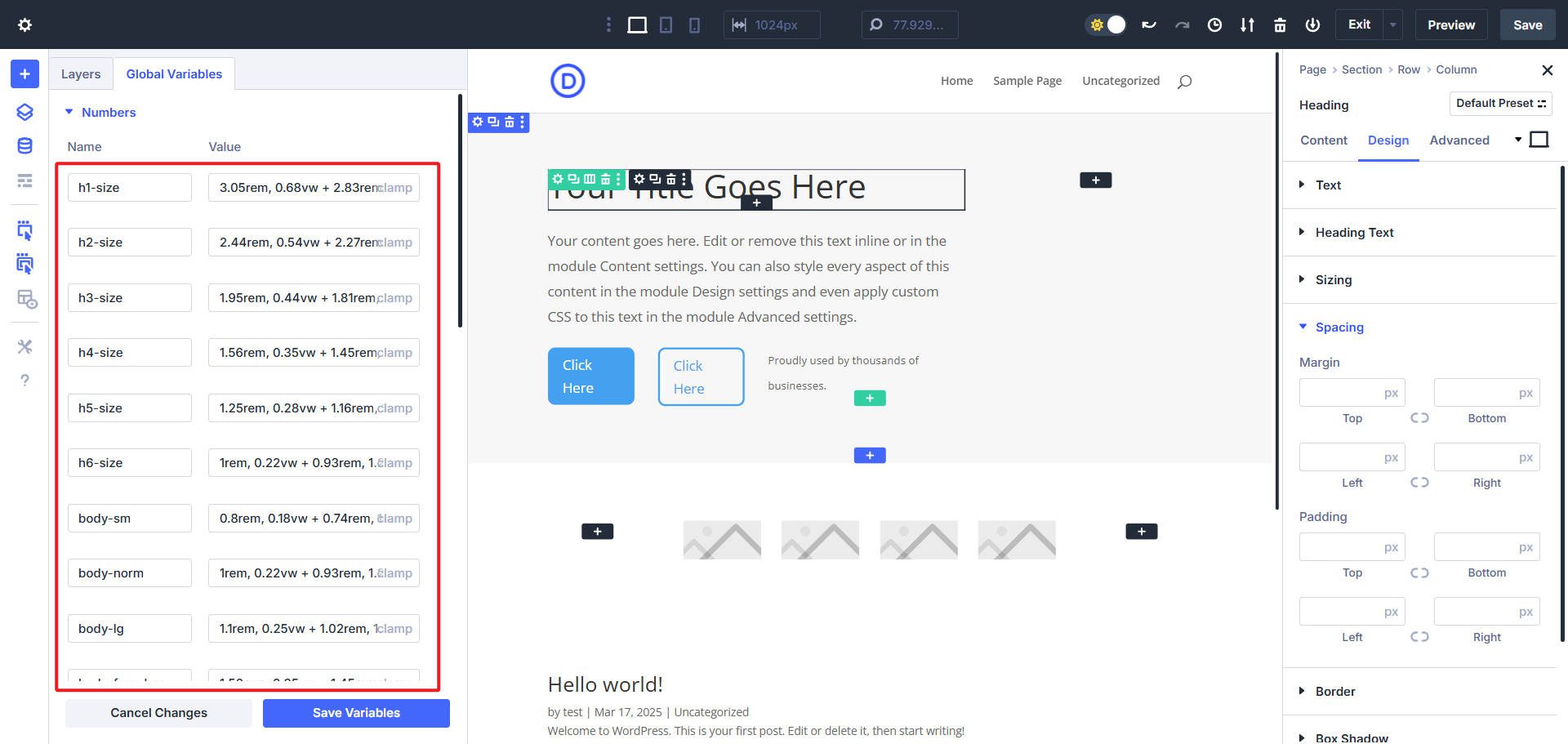
Task: Edit the h3-size value field
Action: (314, 297)
